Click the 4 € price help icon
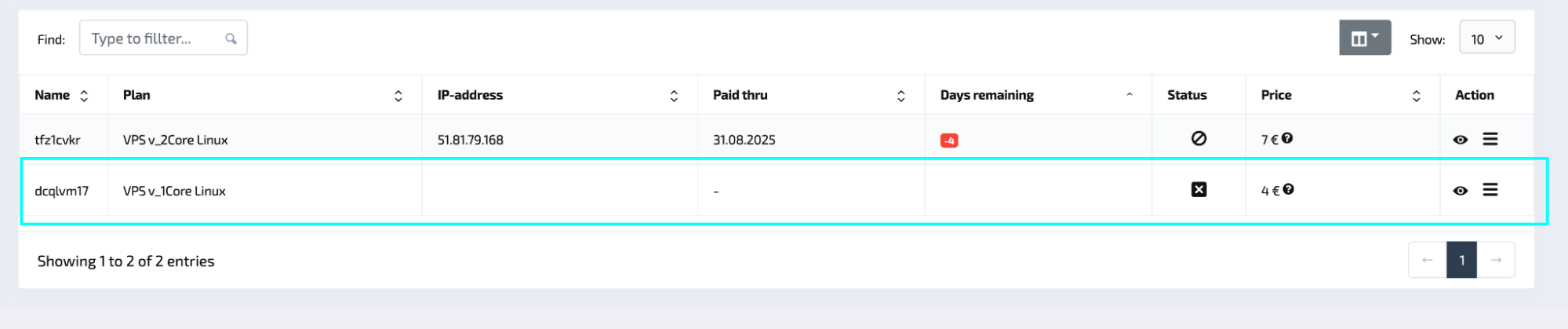 pos(1289,189)
